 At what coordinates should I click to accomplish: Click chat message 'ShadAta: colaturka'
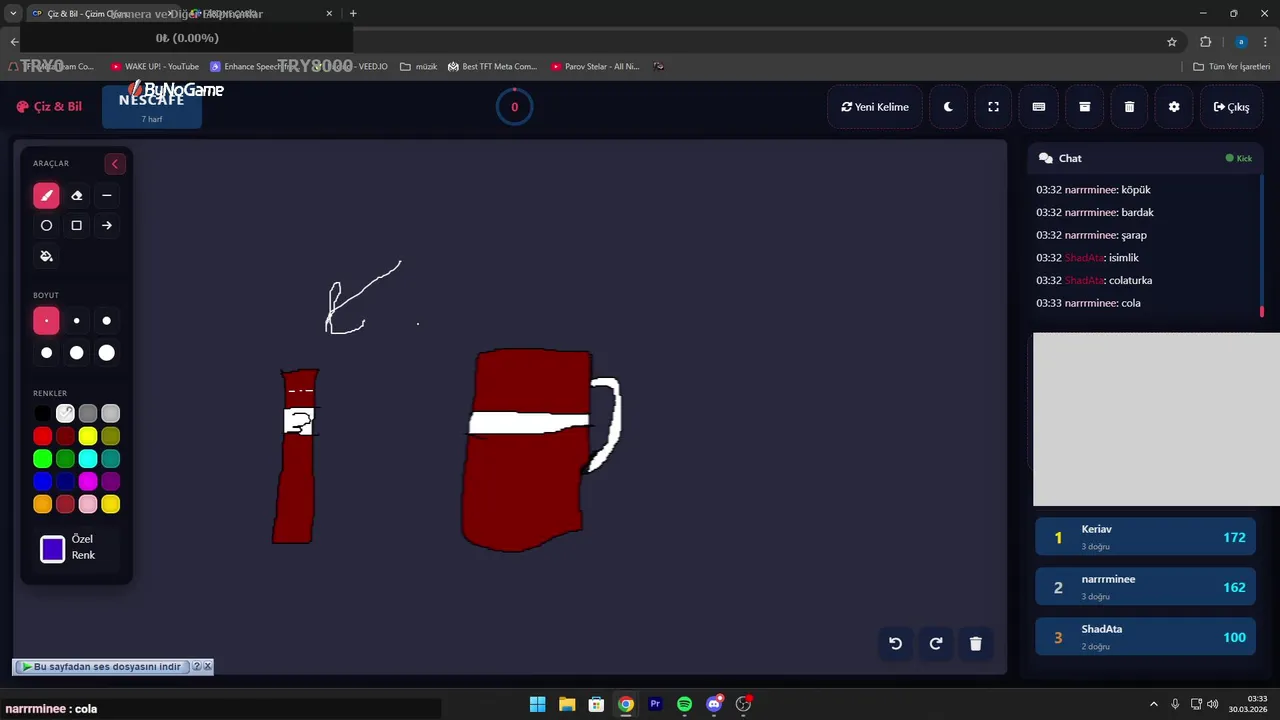(1094, 281)
